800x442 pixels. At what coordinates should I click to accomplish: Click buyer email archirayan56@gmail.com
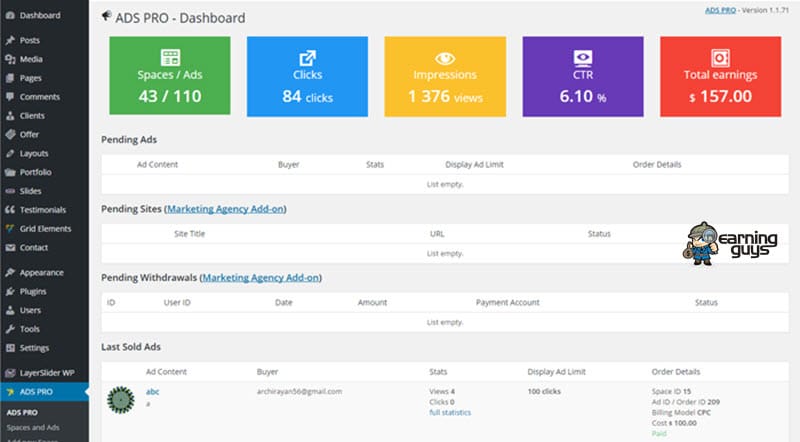(x=299, y=391)
